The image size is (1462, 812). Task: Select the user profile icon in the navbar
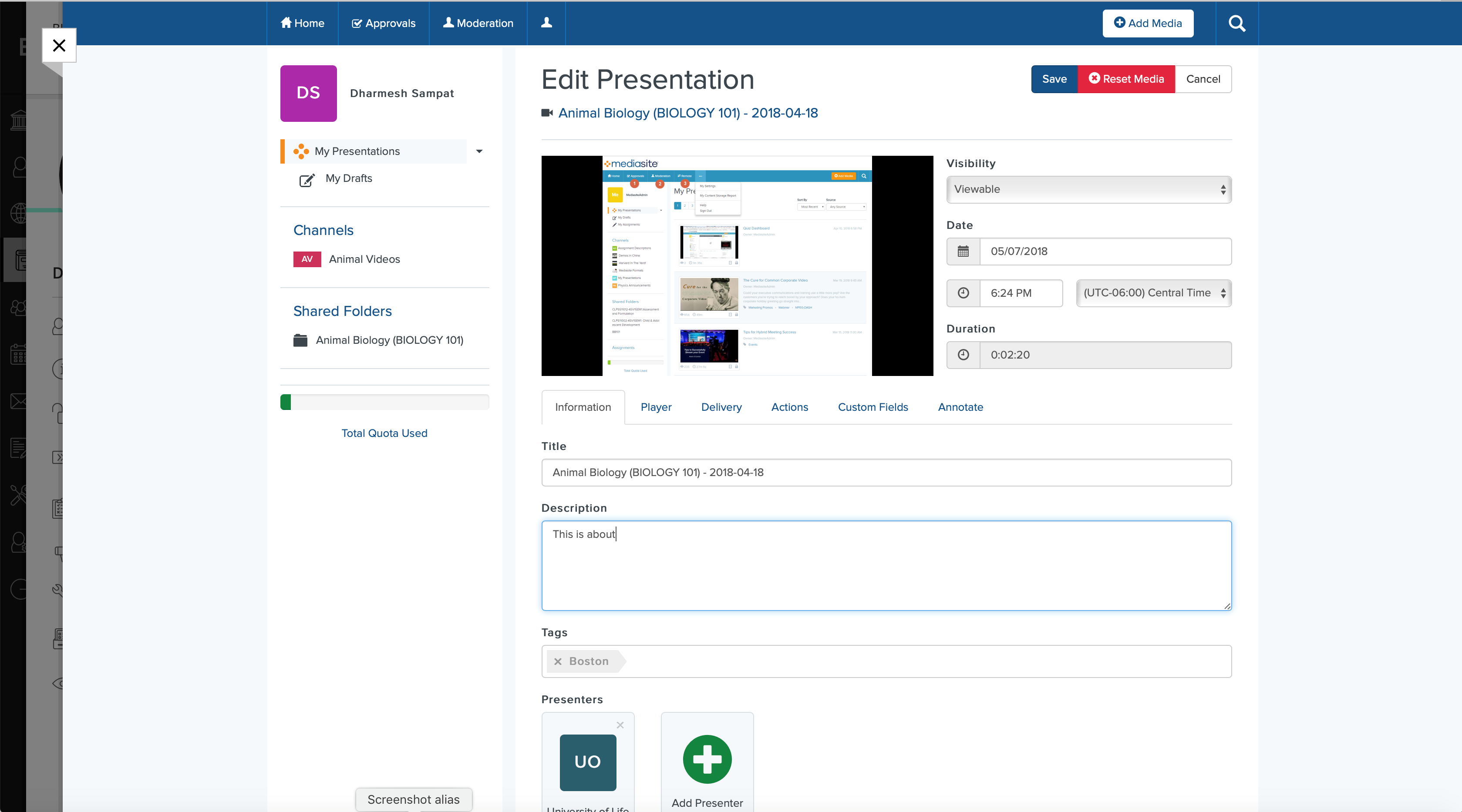[x=546, y=23]
